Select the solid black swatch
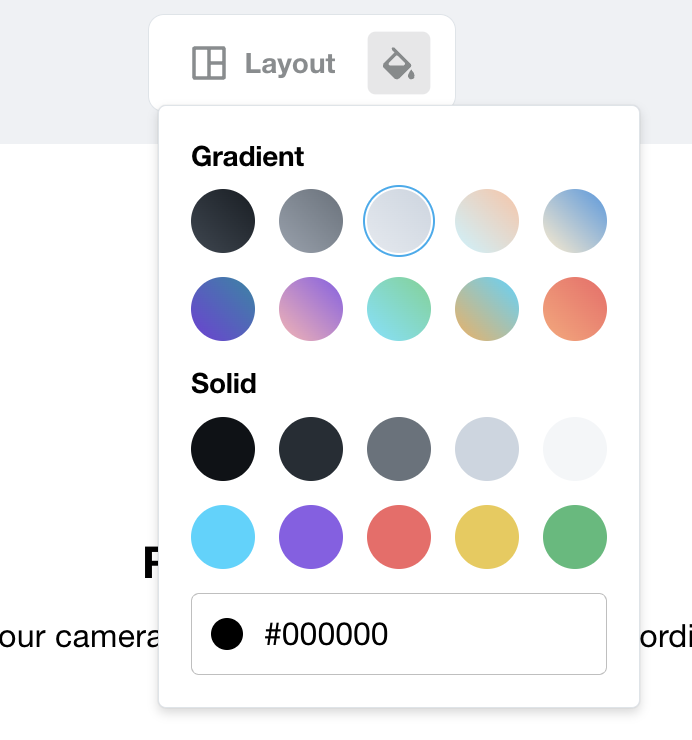Viewport: 692px width, 740px height. click(223, 449)
